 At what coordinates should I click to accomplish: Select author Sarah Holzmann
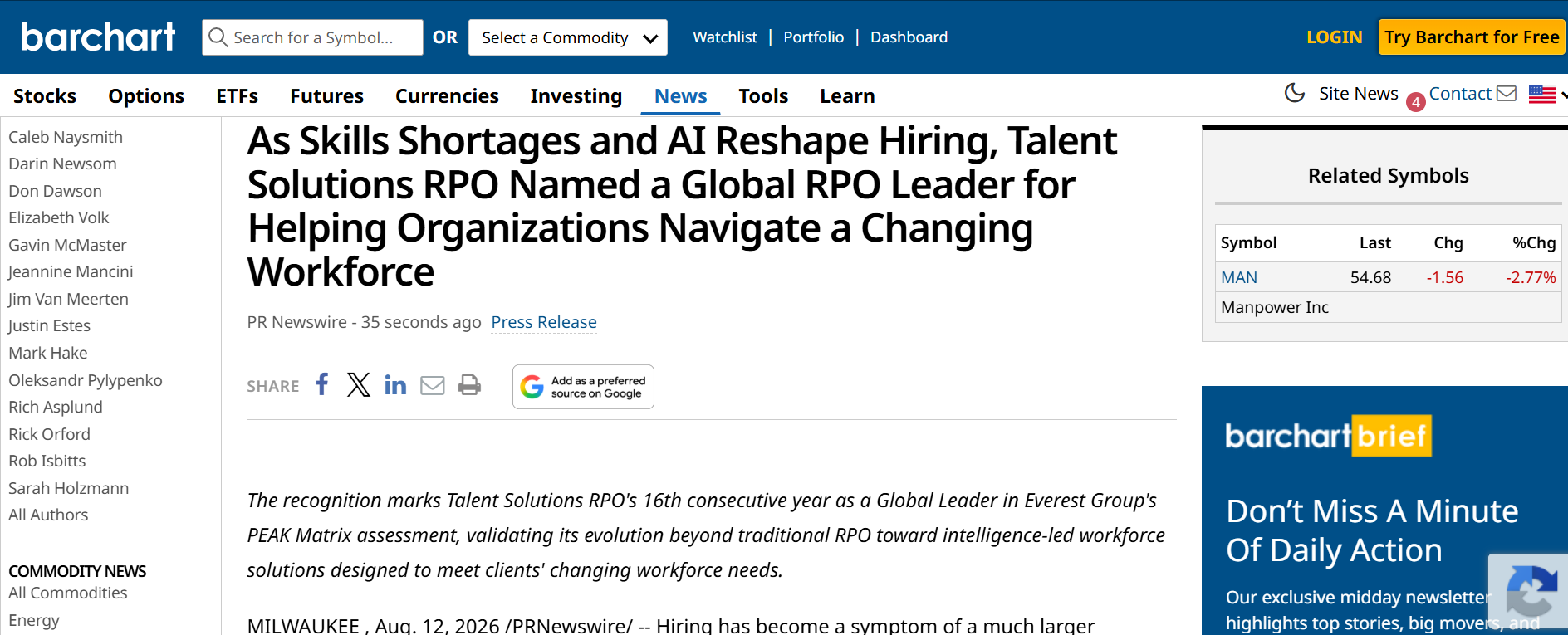(x=69, y=488)
